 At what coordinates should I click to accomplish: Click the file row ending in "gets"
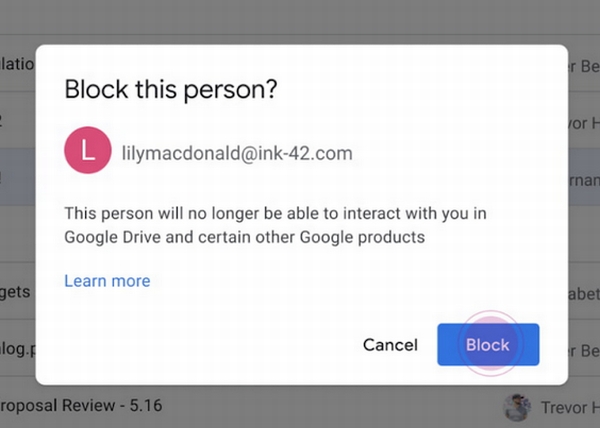(x=17, y=293)
